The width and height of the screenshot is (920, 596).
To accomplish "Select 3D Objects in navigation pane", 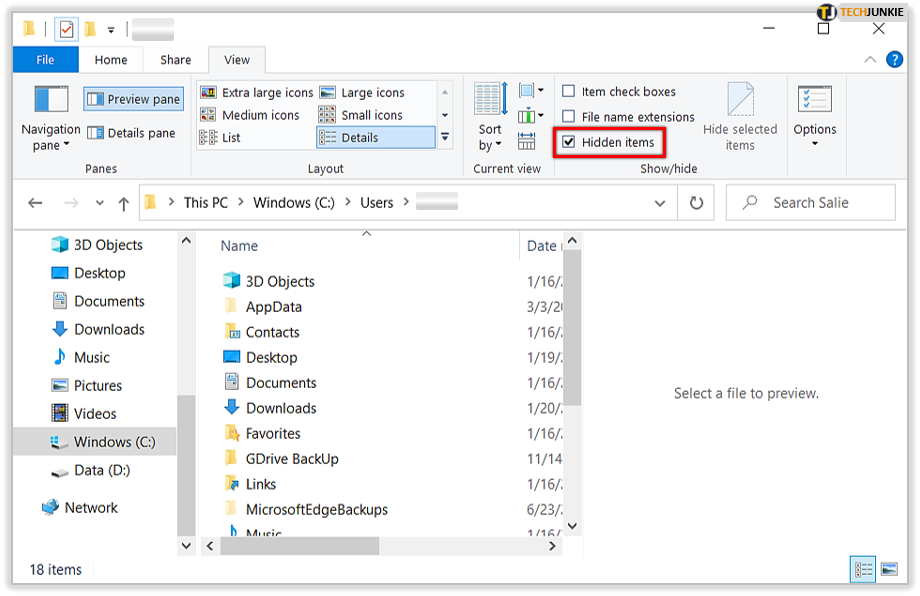I will pos(97,245).
